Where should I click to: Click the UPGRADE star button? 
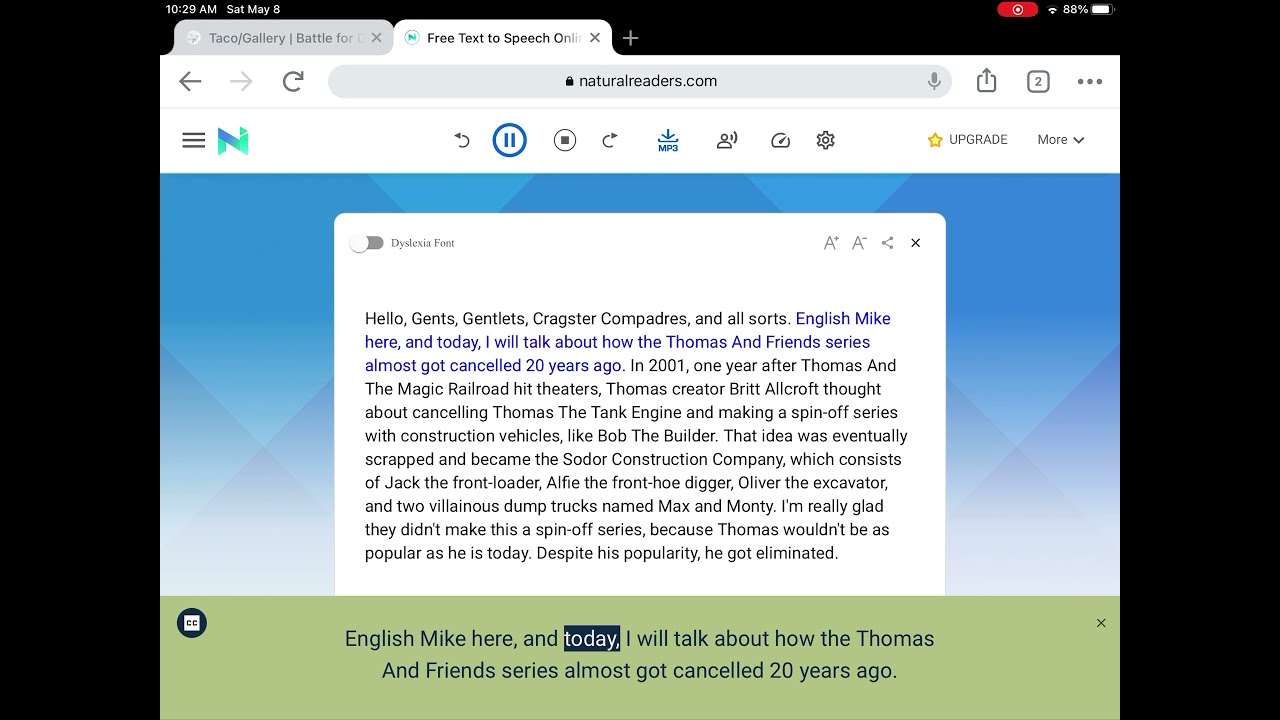pyautogui.click(x=967, y=140)
